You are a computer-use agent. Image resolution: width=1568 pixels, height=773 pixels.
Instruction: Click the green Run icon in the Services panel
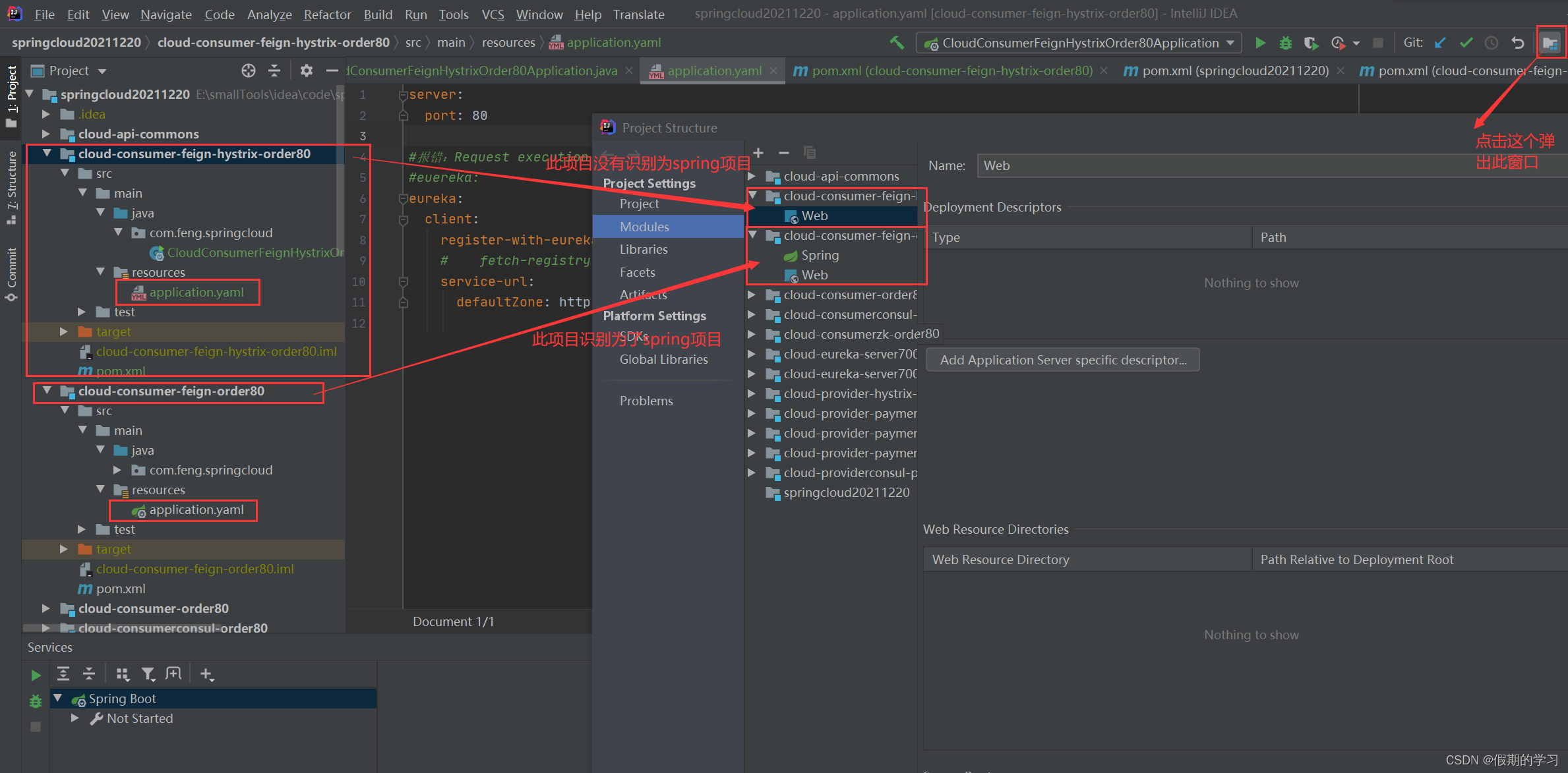coord(36,675)
